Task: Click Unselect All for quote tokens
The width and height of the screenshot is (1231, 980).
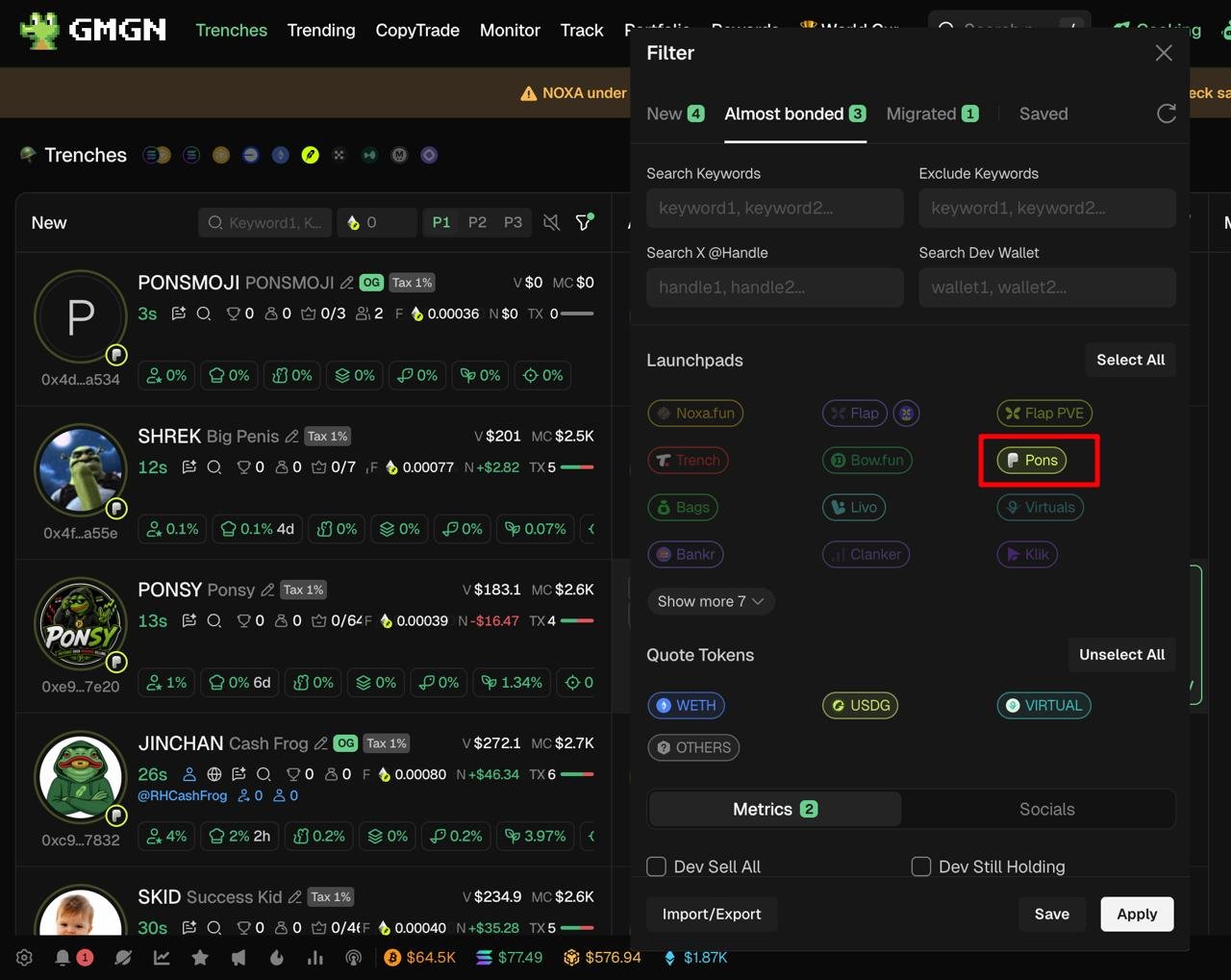Action: tap(1122, 655)
